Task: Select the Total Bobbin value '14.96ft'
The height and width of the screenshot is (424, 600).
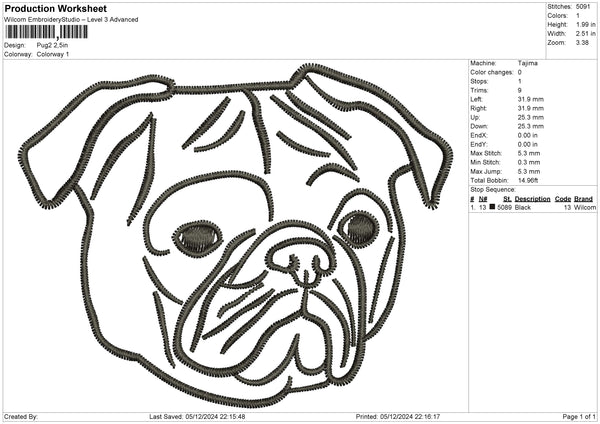Action: [x=528, y=181]
